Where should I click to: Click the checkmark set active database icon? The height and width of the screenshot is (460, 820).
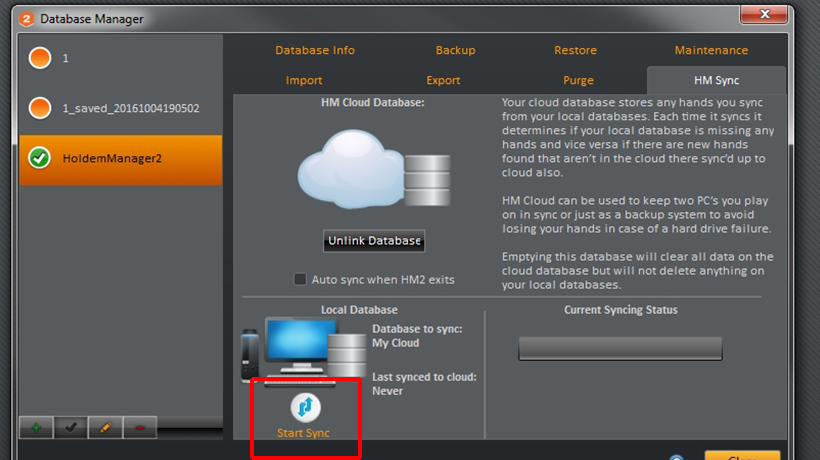71,428
